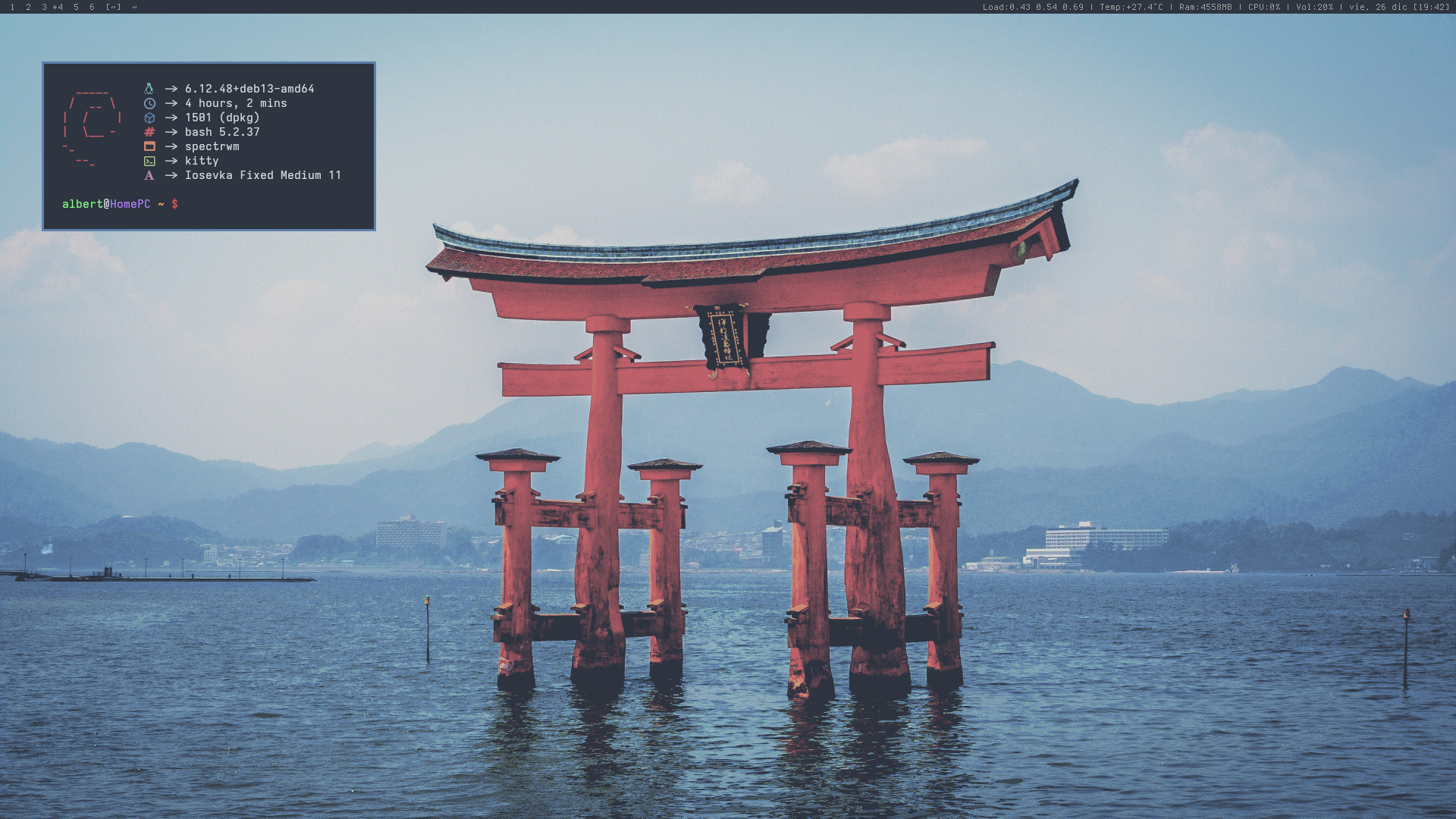Click the Linux penguin kernel icon
This screenshot has height=819, width=1456.
coord(149,89)
